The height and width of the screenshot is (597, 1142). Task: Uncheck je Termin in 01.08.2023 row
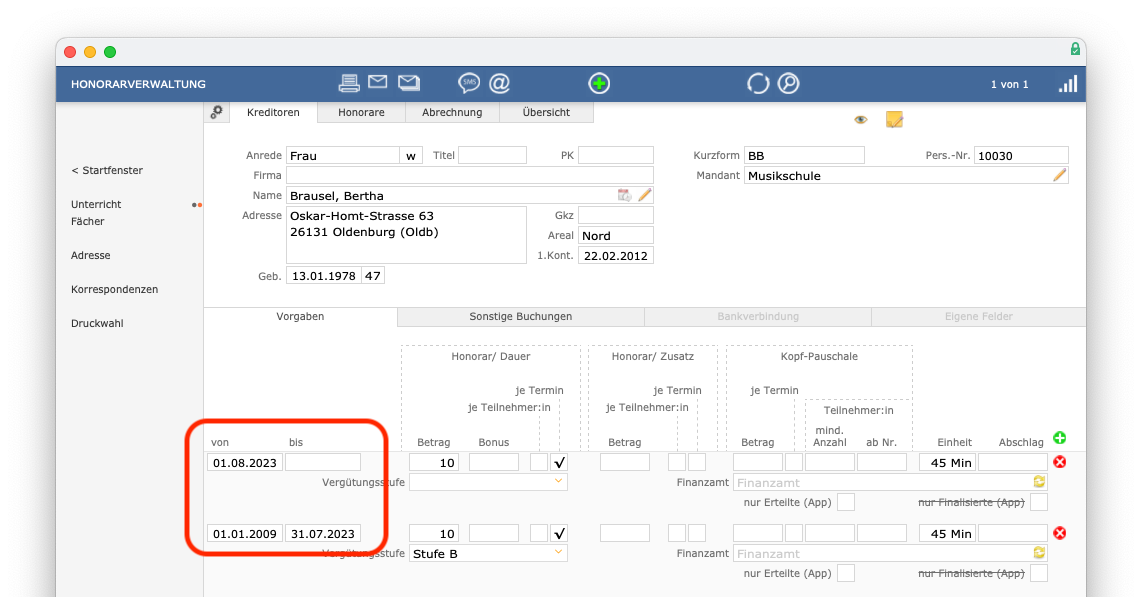point(559,462)
